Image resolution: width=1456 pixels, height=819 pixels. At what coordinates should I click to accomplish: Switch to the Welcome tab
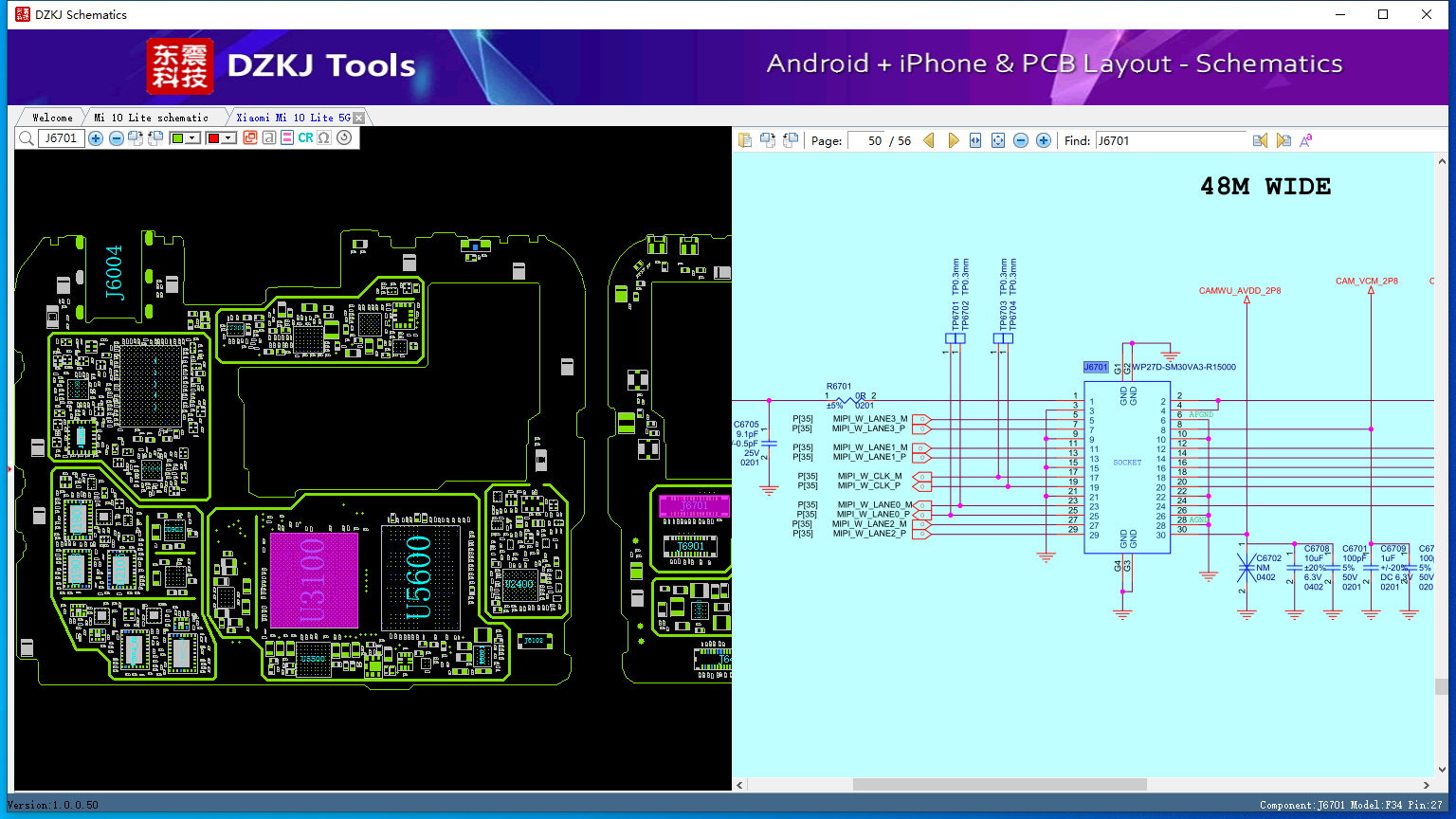52,118
